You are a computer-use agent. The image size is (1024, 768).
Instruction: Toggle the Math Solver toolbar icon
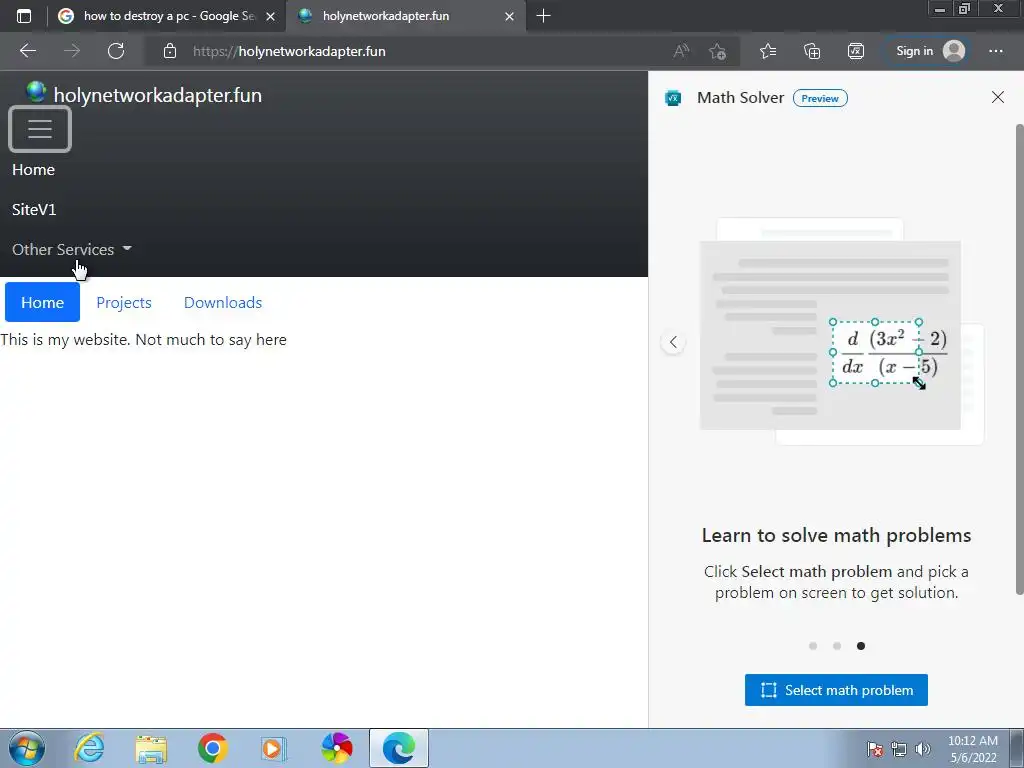click(856, 51)
